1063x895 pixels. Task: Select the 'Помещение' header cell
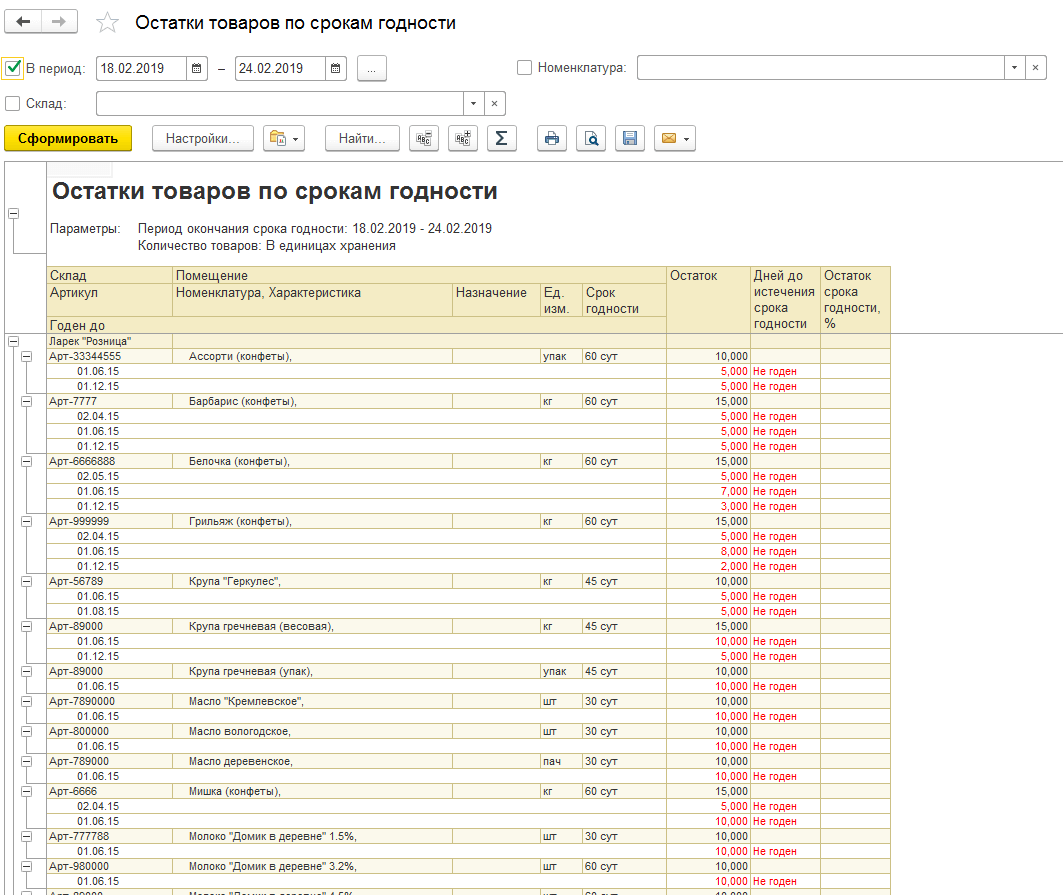[x=420, y=275]
